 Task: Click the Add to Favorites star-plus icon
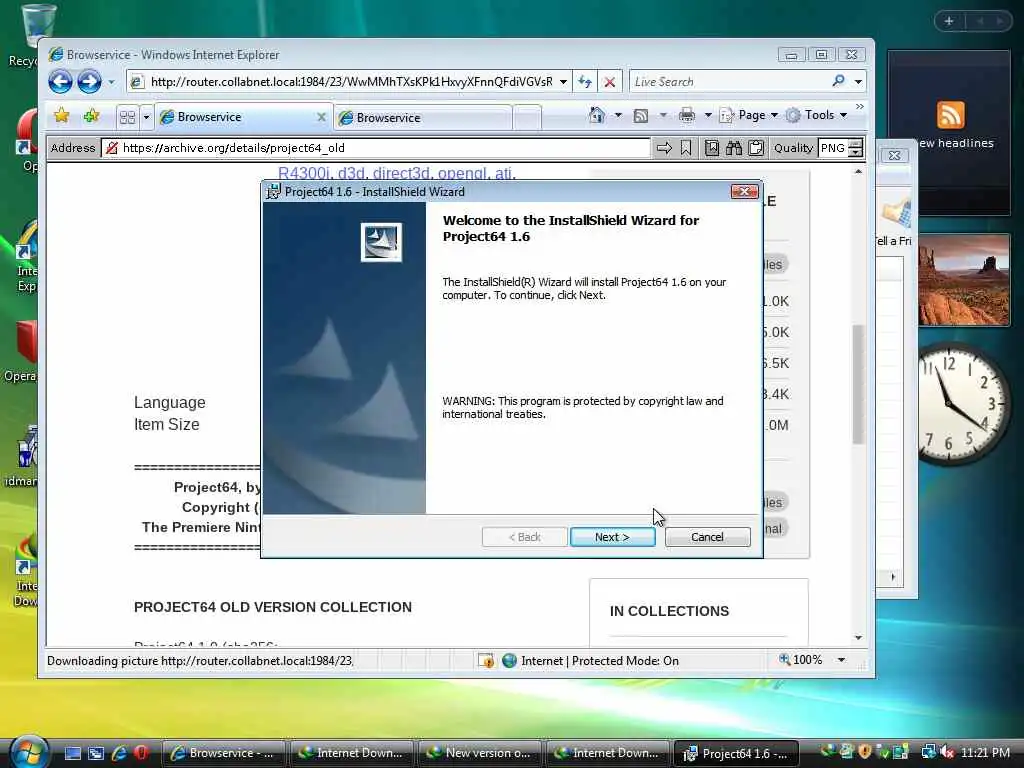pyautogui.click(x=91, y=116)
